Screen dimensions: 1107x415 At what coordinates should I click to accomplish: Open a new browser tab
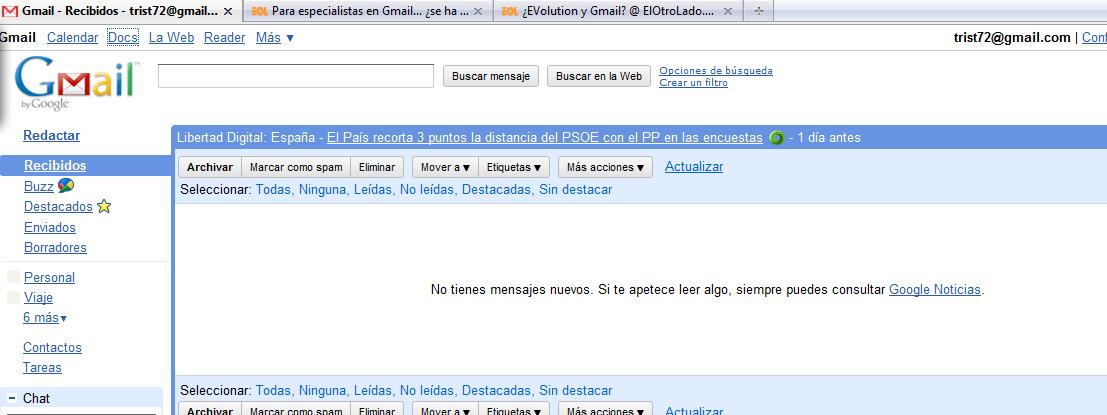coord(758,11)
